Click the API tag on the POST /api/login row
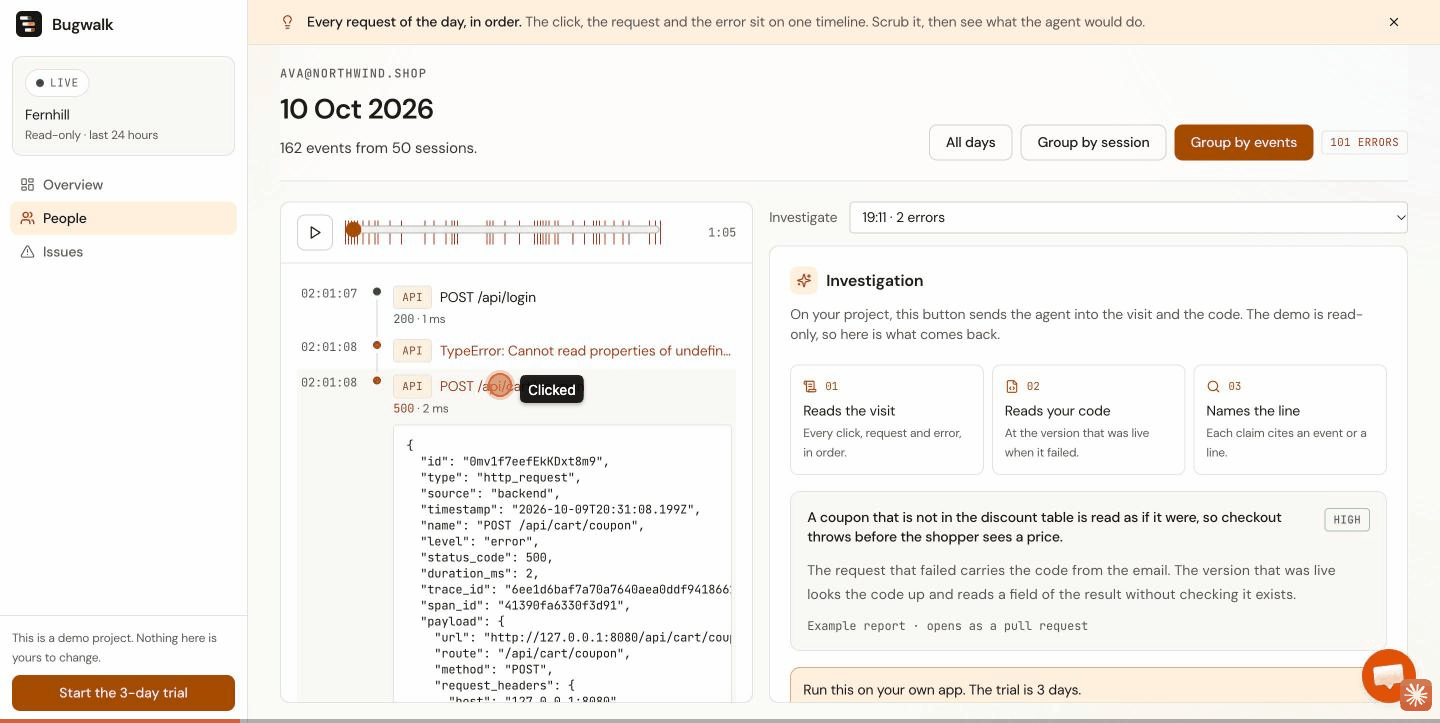The width and height of the screenshot is (1440, 723). pos(412,297)
